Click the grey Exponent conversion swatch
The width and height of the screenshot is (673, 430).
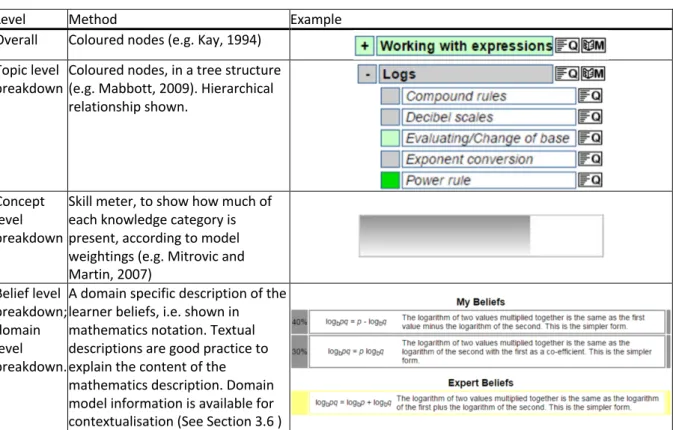tap(390, 159)
